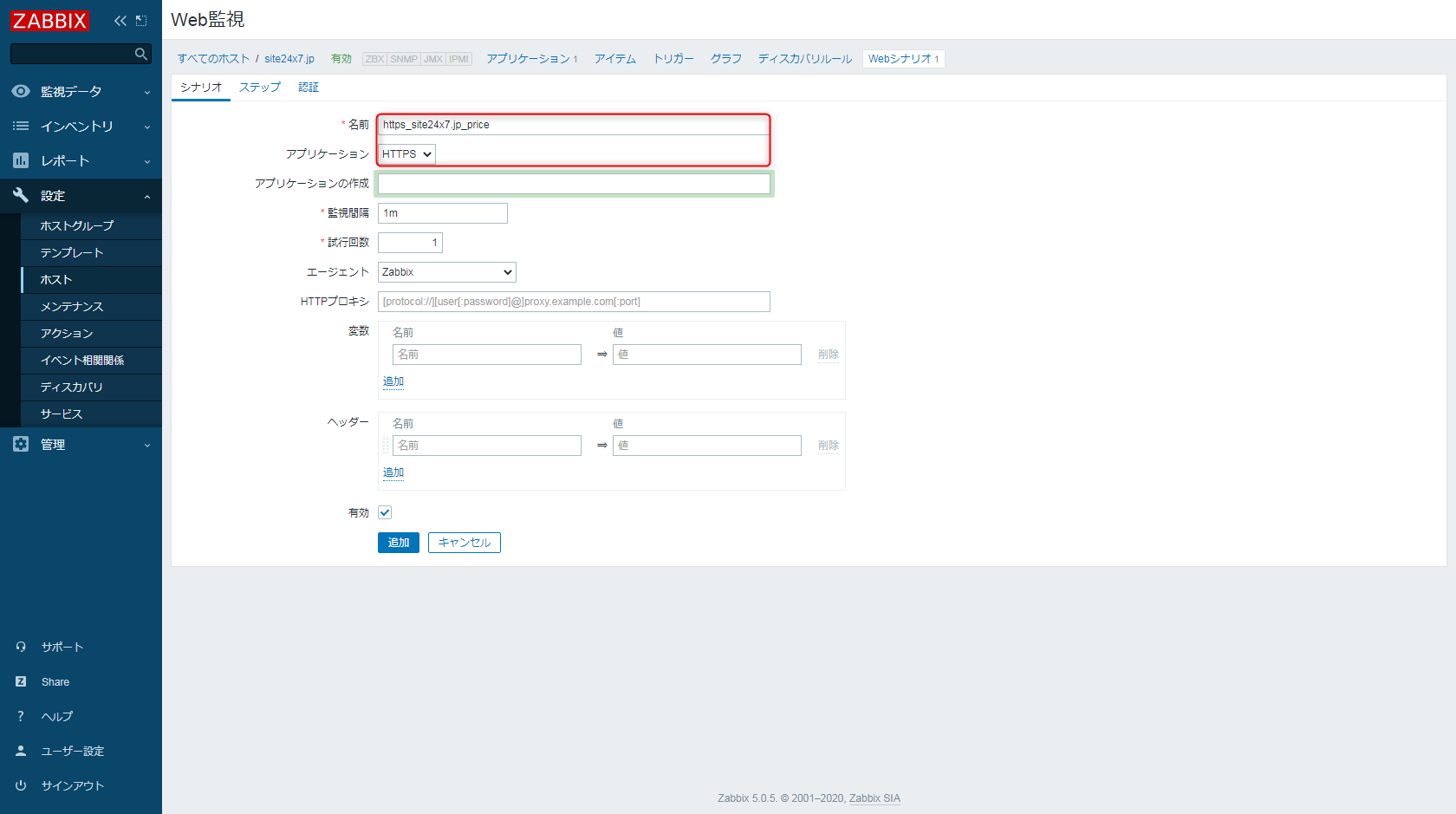Open ホストグループ in the sidebar
This screenshot has width=1456, height=814.
[91, 225]
